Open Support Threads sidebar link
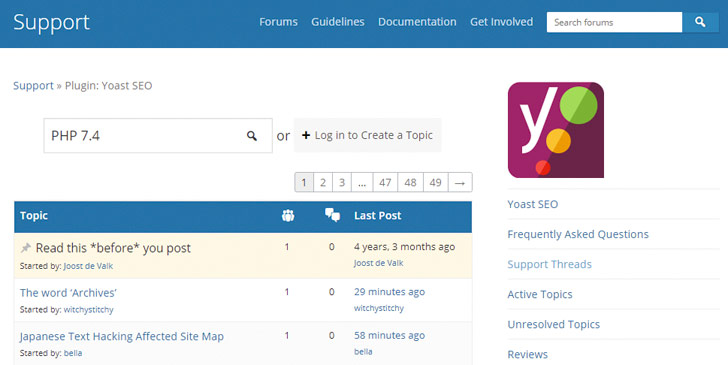 (549, 264)
